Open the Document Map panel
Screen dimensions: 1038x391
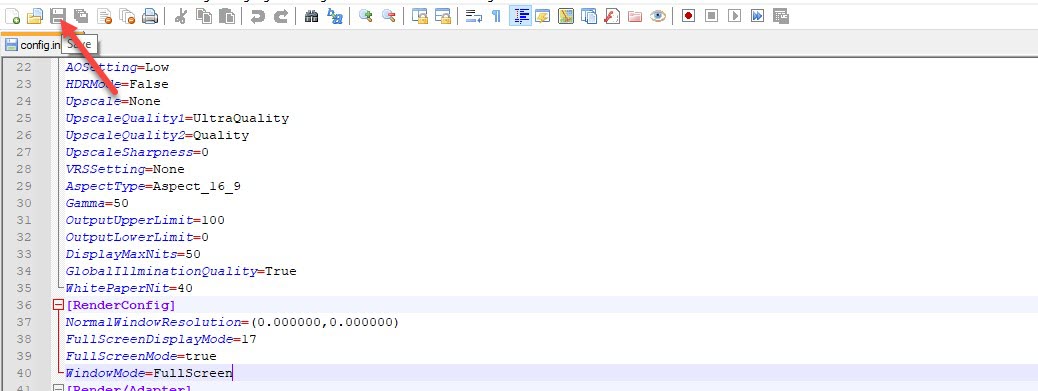click(x=565, y=17)
